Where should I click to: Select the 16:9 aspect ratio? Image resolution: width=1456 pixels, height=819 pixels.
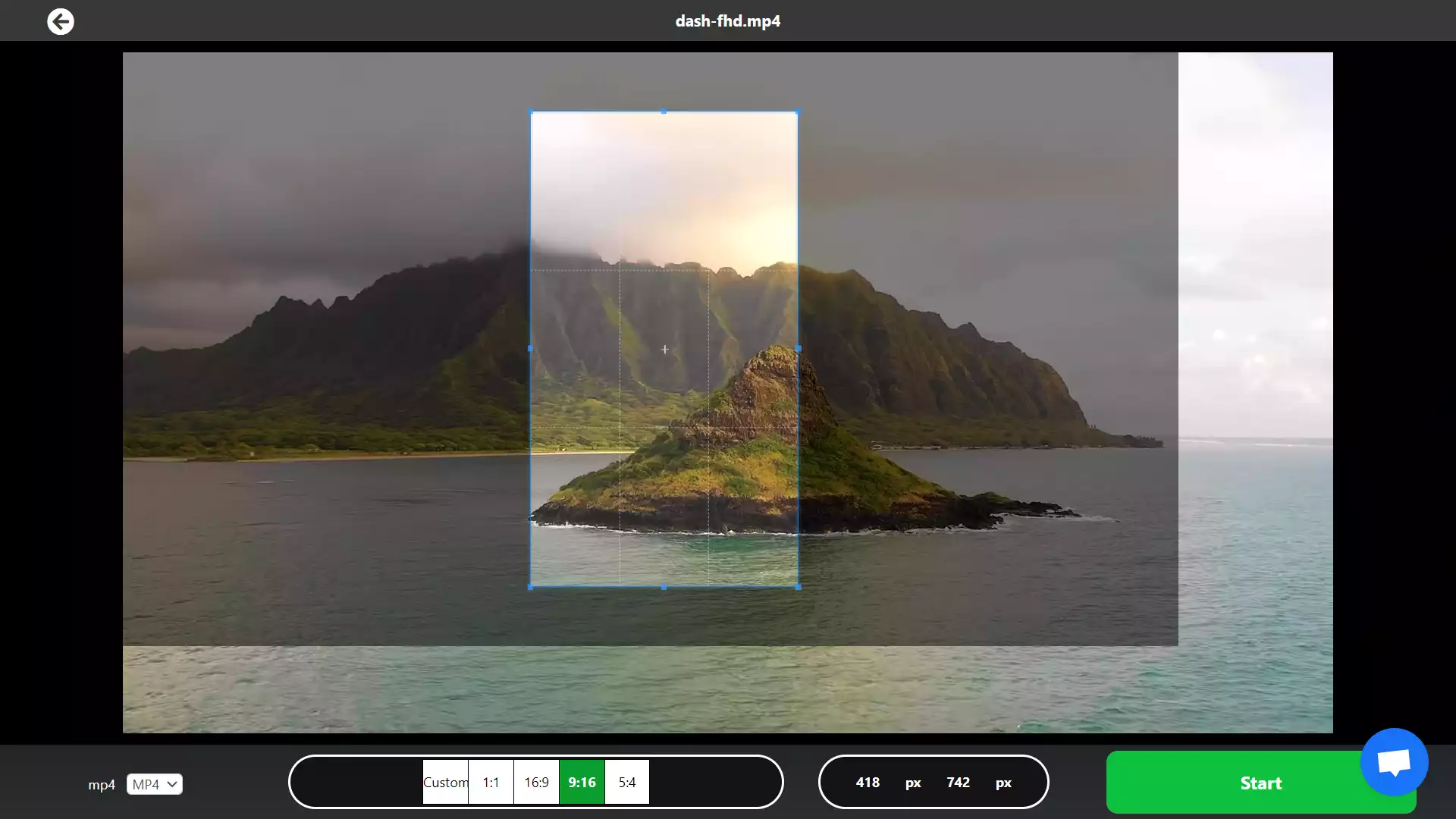click(536, 782)
